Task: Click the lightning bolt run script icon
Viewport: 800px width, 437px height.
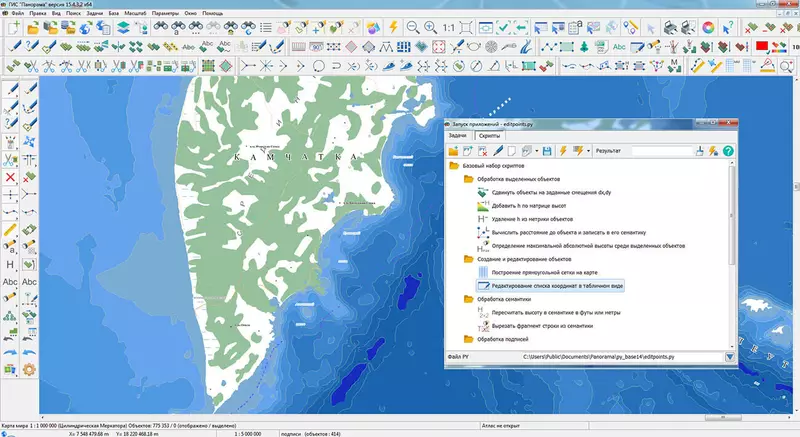Action: (564, 151)
